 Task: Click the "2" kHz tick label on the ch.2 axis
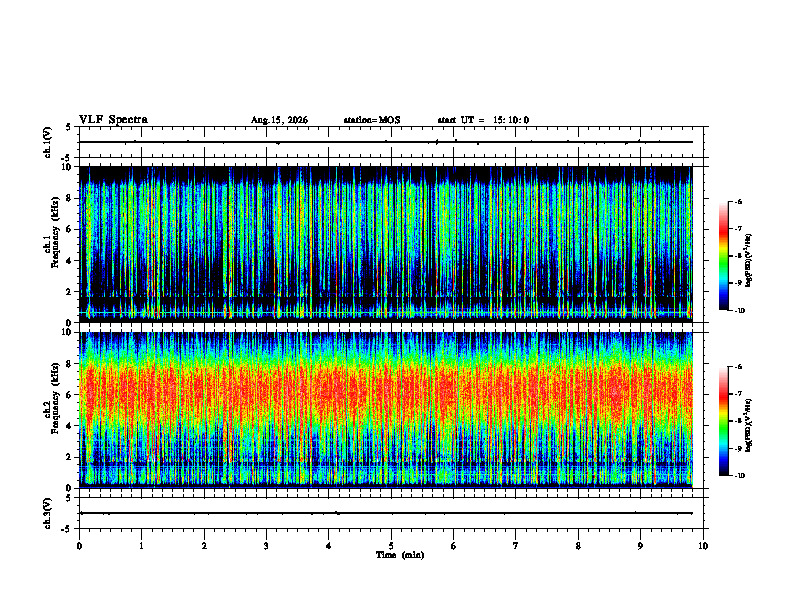click(69, 457)
